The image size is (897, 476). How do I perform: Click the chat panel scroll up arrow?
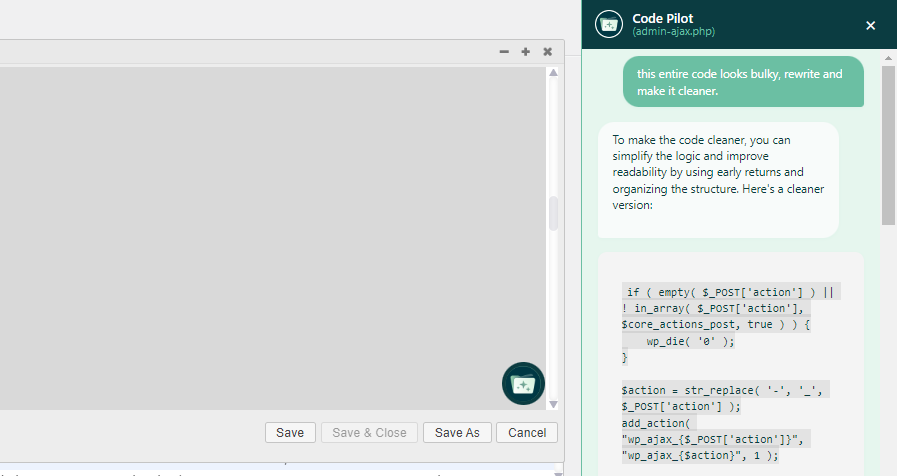(x=888, y=58)
